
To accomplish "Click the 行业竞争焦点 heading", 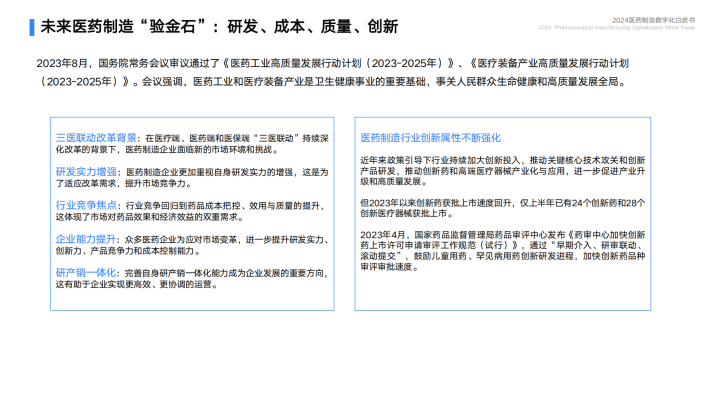I will pos(86,205).
